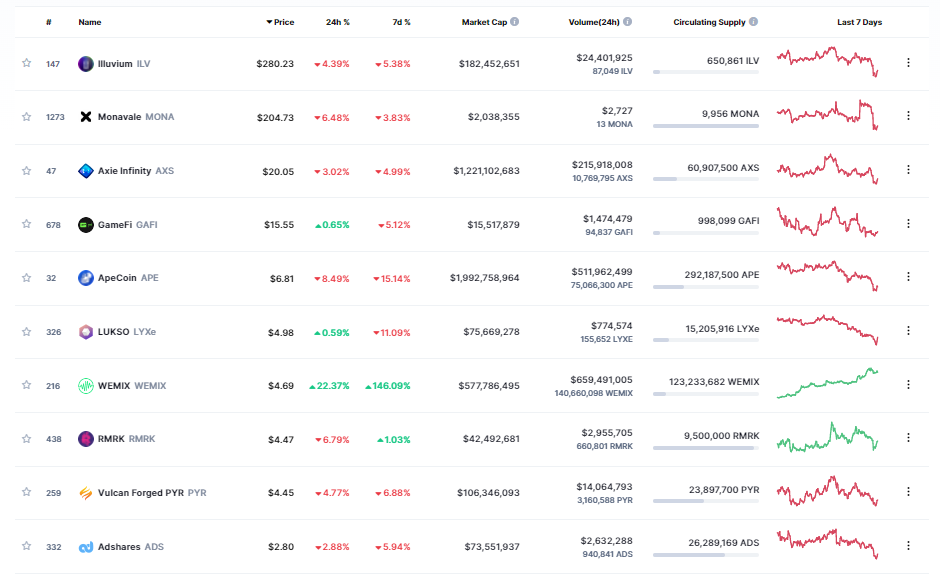Open the Axie Infinity row options
Image resolution: width=940 pixels, height=581 pixels.
pos(908,170)
